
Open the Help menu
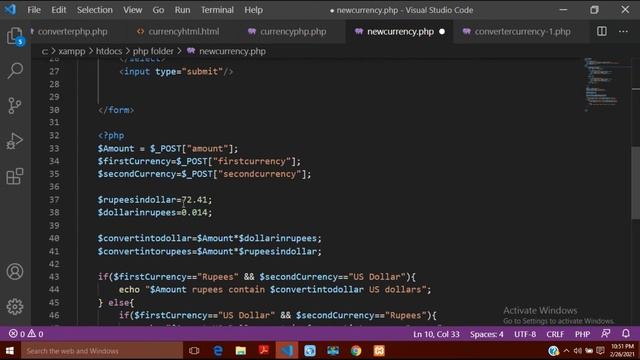[253, 10]
